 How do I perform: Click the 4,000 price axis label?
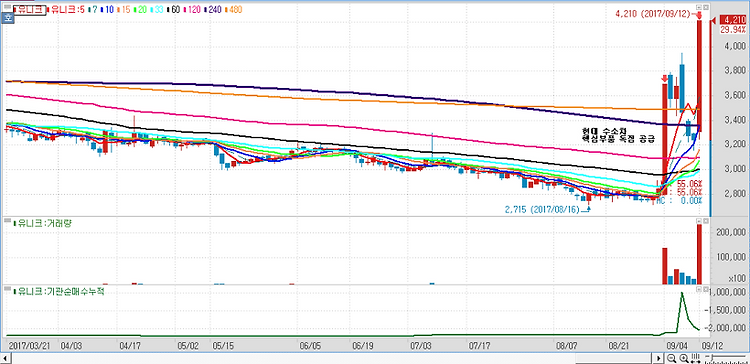[736, 46]
